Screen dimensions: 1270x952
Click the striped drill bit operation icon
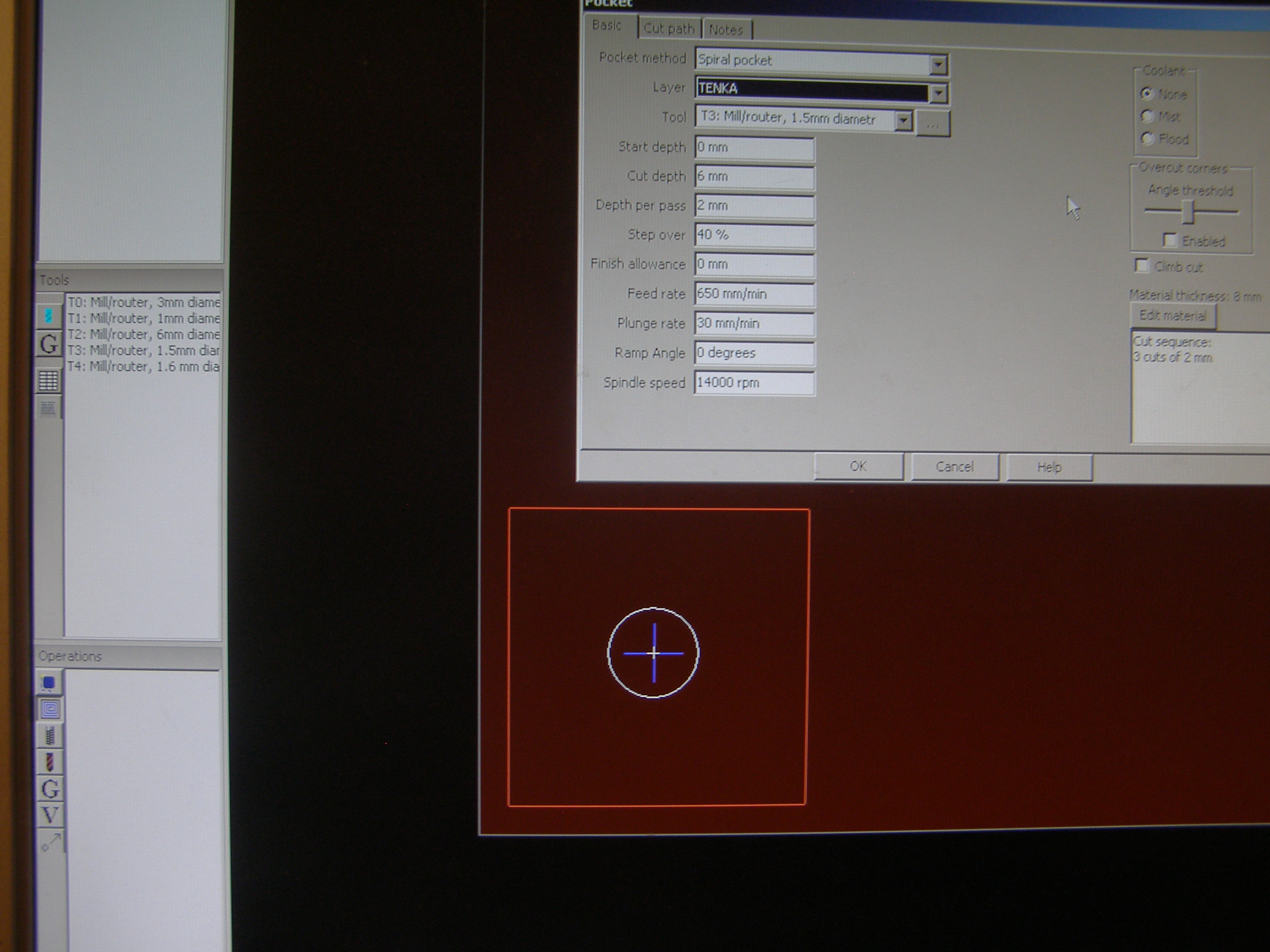point(50,763)
